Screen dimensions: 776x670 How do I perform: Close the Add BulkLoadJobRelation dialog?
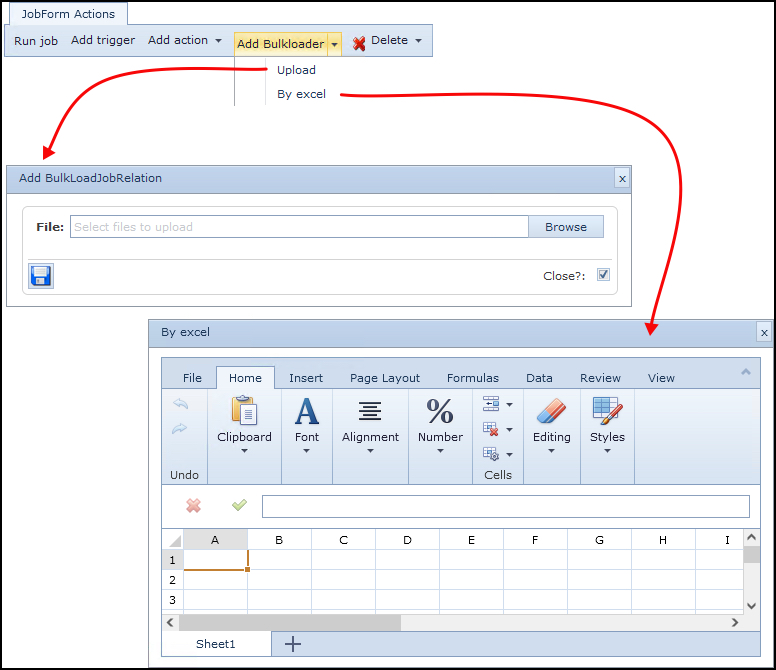click(x=622, y=179)
